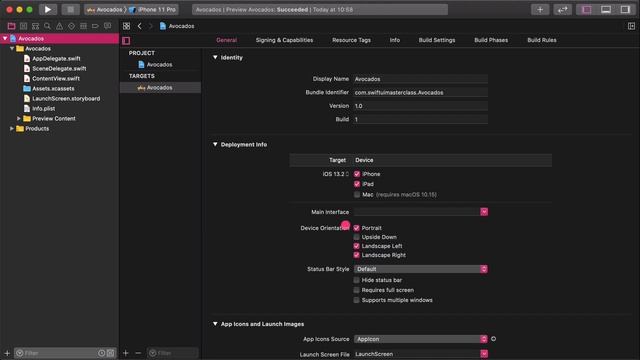640x360 pixels.
Task: Expand the Products folder
Action: click(12, 129)
